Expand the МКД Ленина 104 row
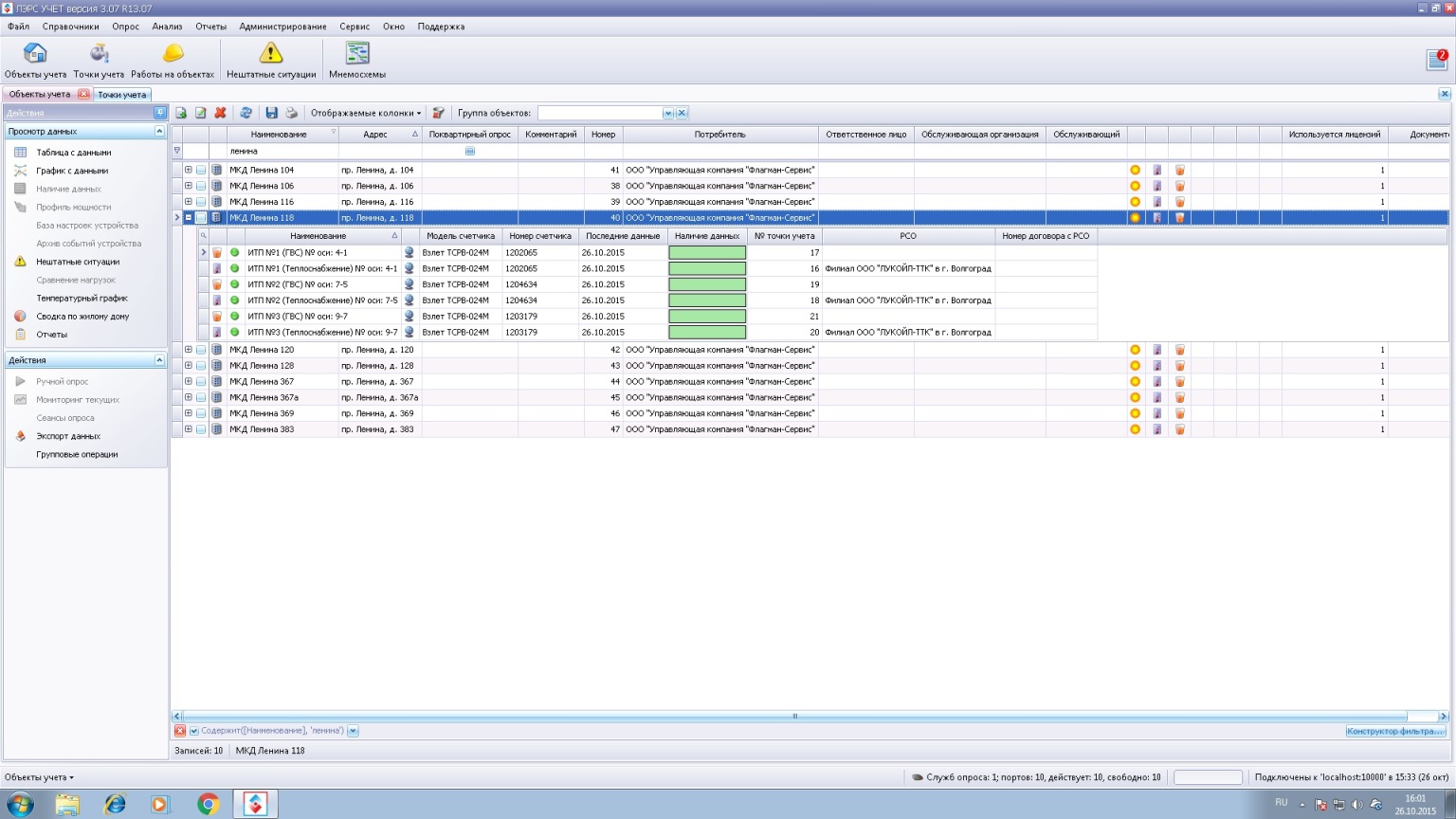The height and width of the screenshot is (819, 1456). click(x=188, y=170)
